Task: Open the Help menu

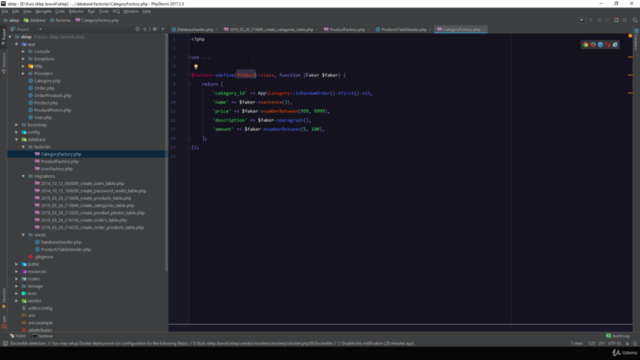Action: click(x=147, y=11)
